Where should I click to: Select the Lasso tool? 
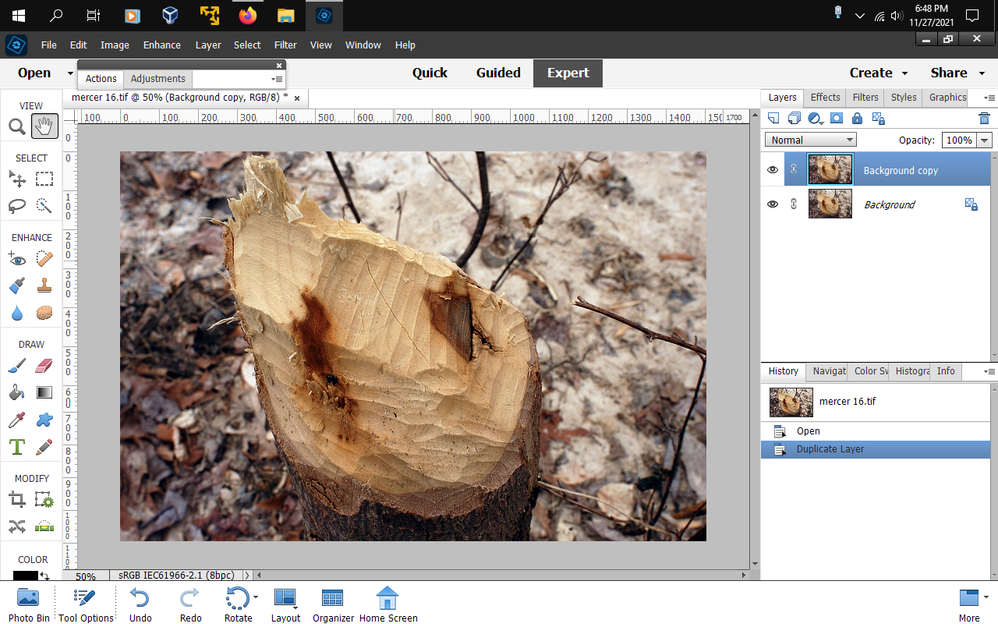[17, 205]
